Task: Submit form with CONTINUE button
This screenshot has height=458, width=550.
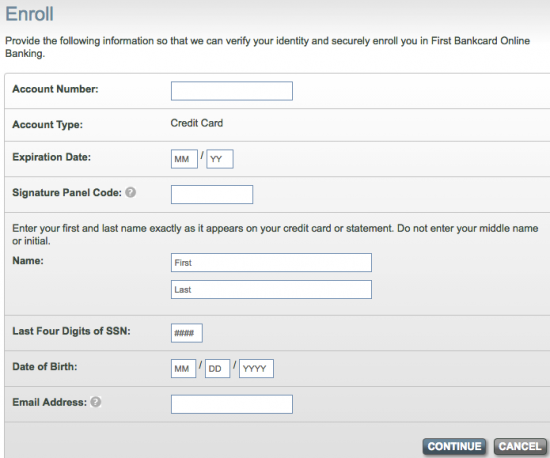Action: [x=454, y=446]
